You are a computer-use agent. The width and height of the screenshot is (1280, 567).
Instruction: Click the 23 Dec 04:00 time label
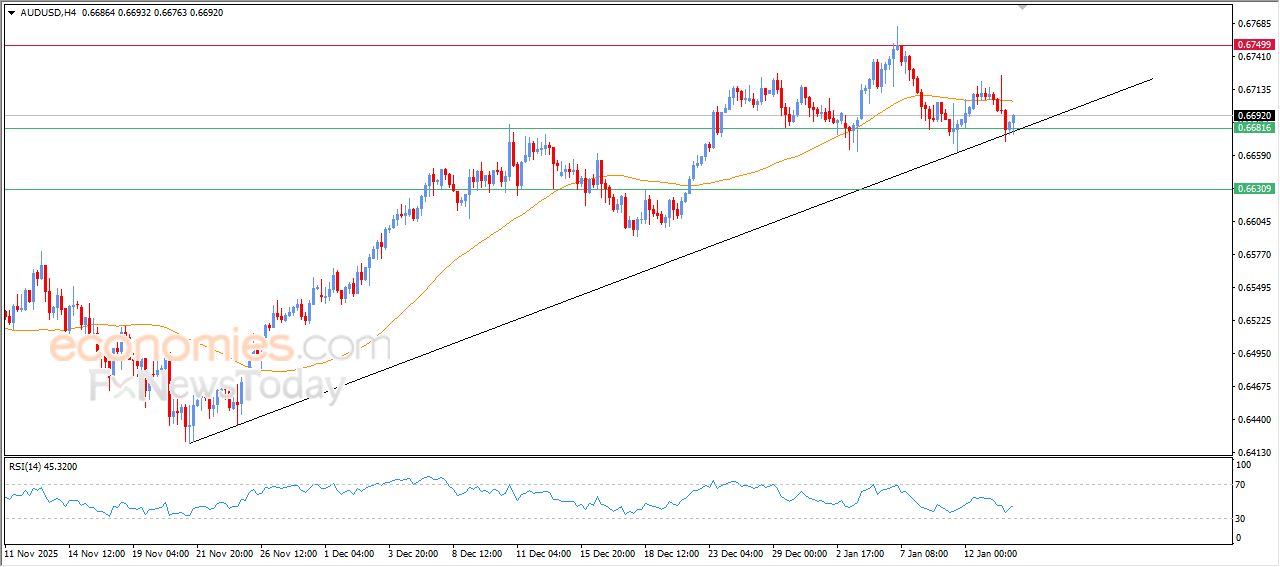click(735, 552)
